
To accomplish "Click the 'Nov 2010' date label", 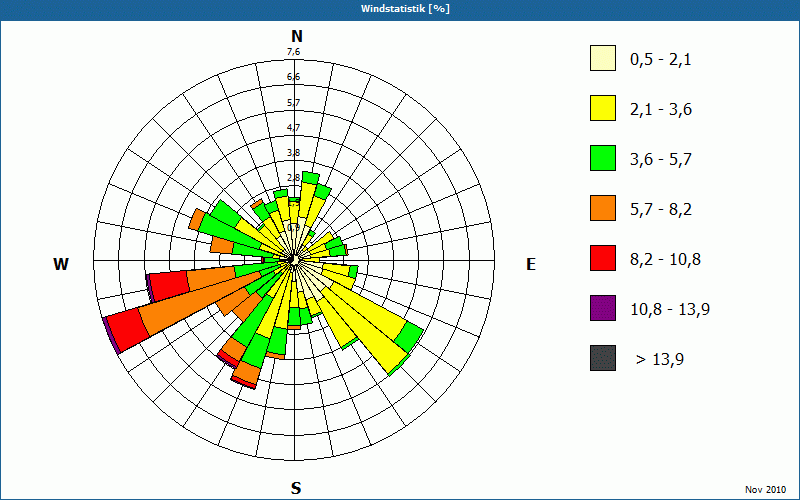I will pos(765,490).
